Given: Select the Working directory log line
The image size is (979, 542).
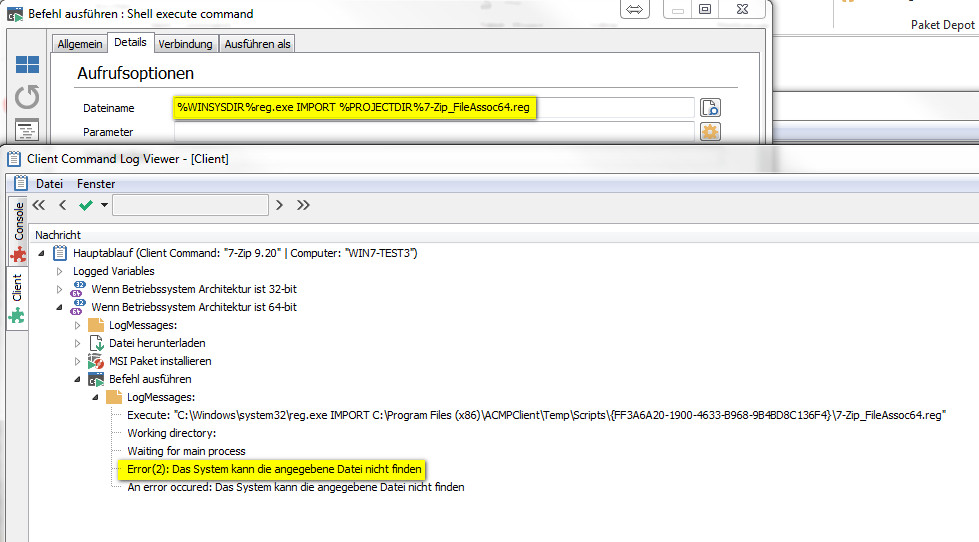Looking at the screenshot, I should point(172,433).
